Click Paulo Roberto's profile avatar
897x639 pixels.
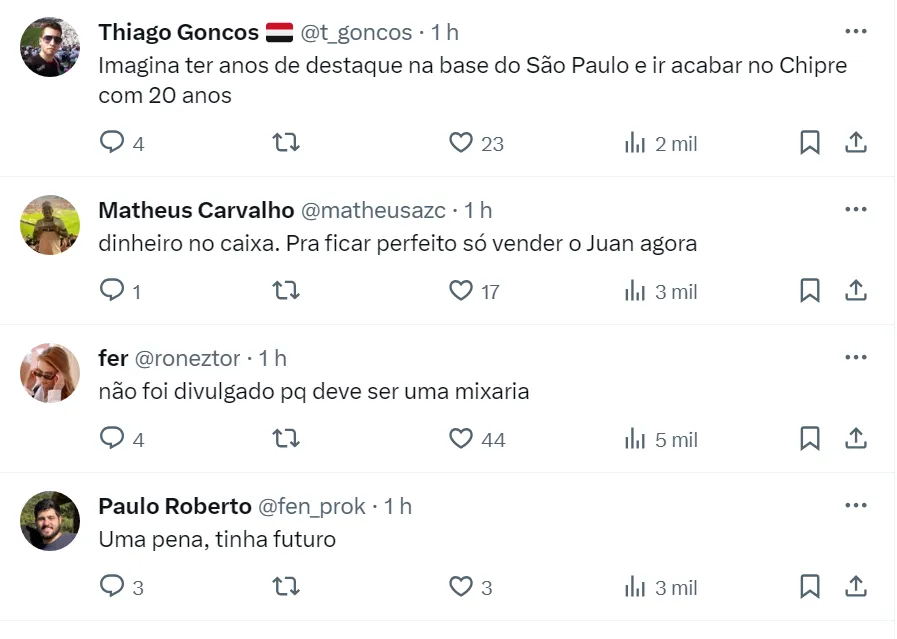50,521
